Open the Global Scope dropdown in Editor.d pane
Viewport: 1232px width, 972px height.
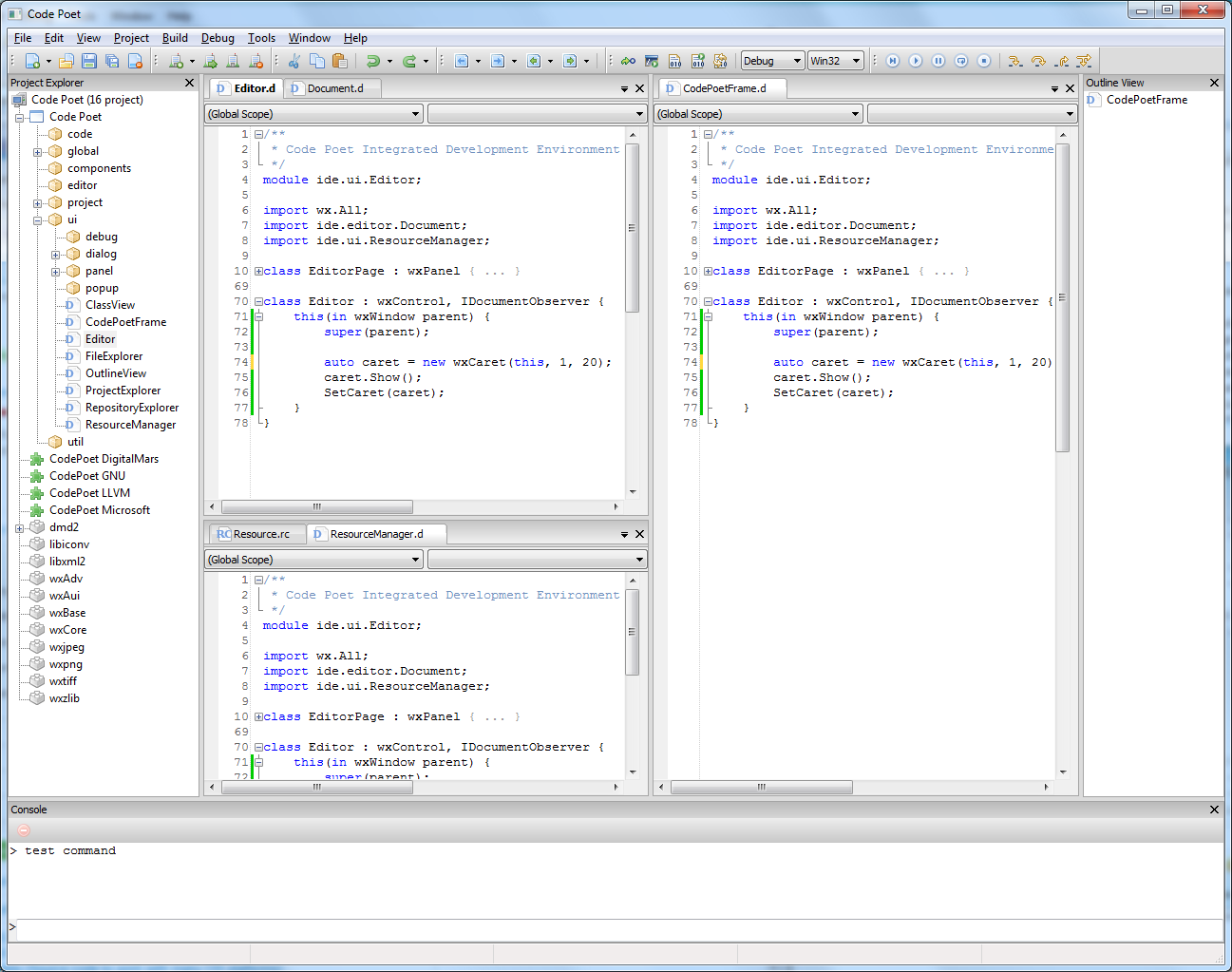tap(313, 114)
